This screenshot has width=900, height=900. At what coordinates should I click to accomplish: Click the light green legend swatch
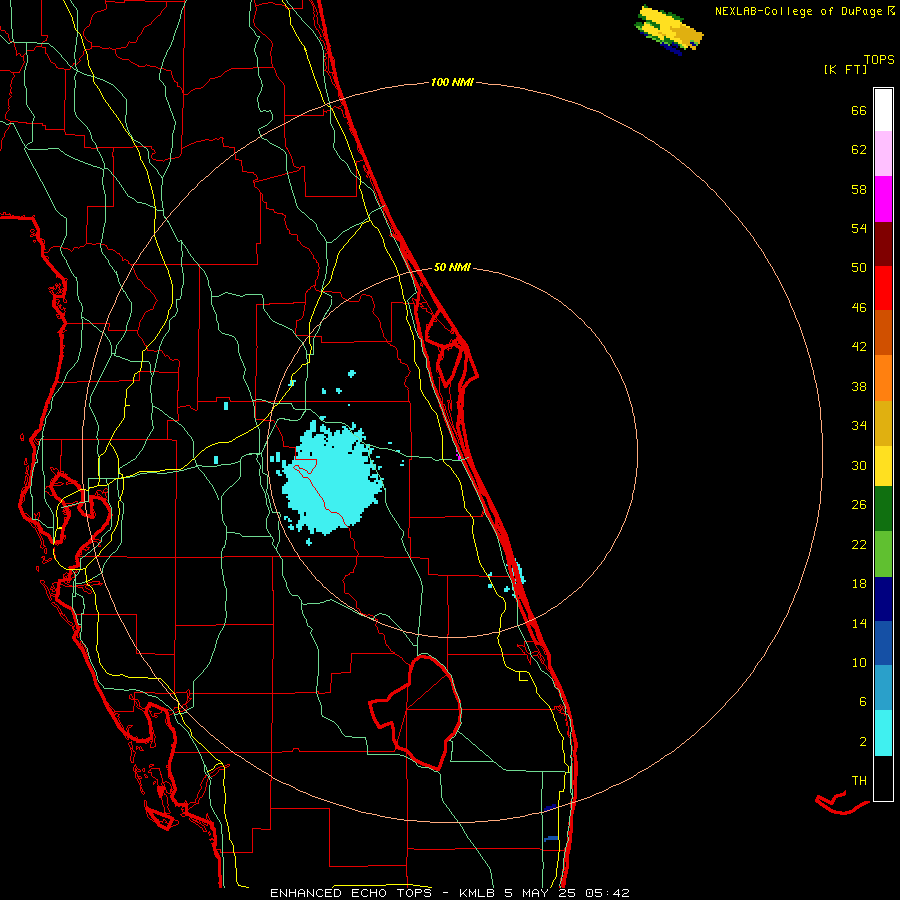pos(883,554)
